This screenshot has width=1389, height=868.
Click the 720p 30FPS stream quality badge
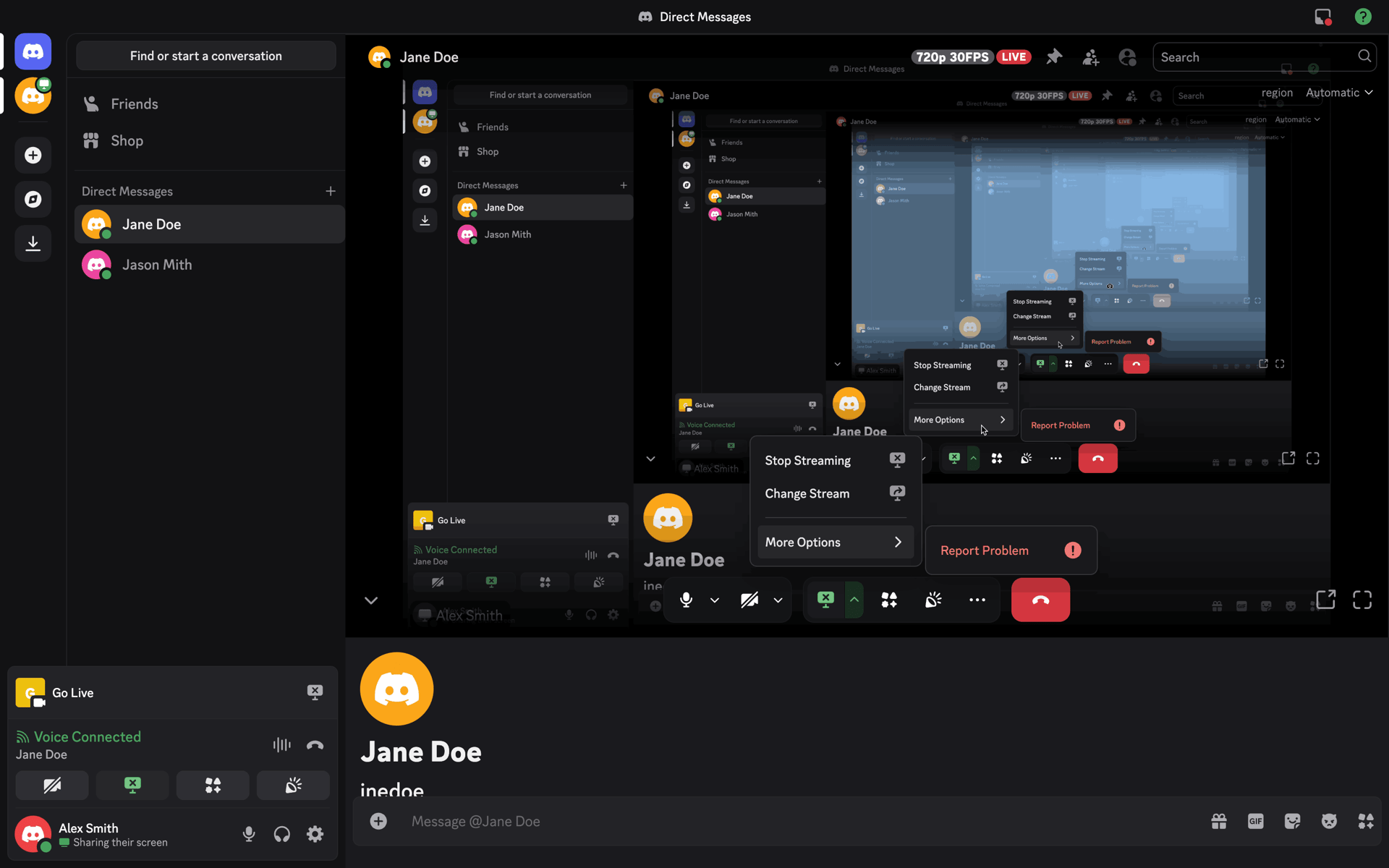[x=951, y=57]
